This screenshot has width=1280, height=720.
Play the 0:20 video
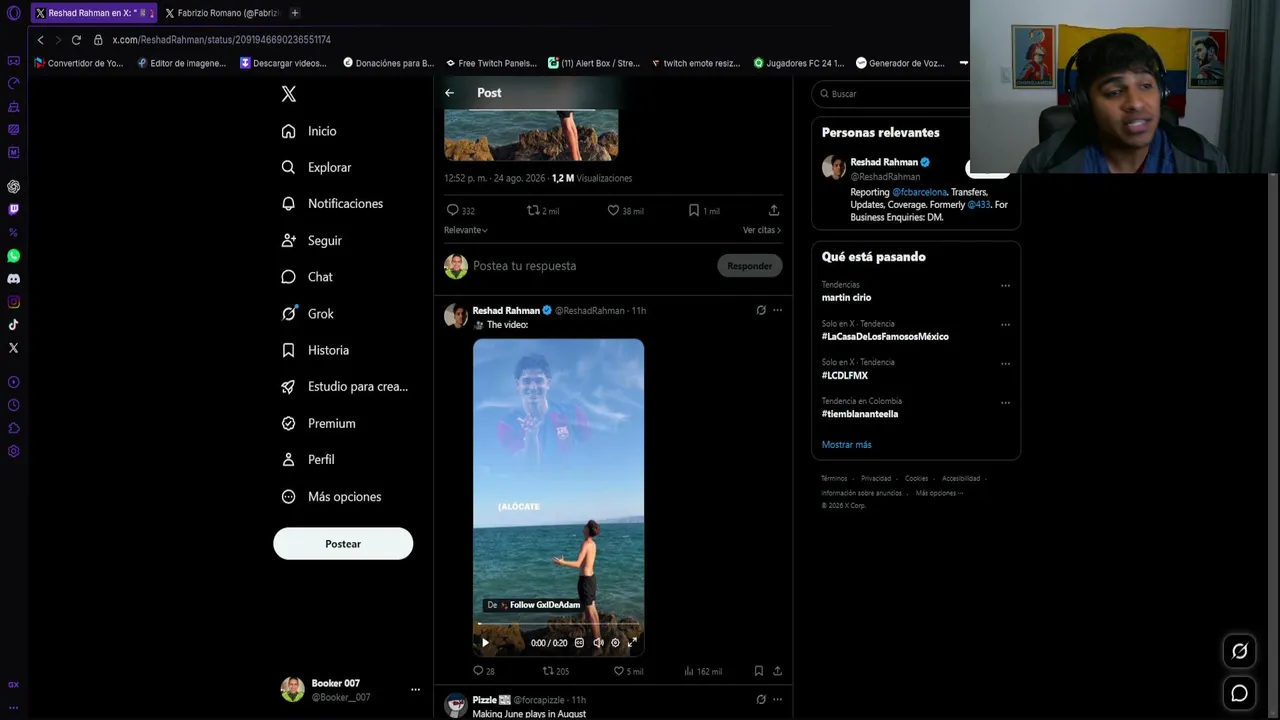(x=486, y=643)
